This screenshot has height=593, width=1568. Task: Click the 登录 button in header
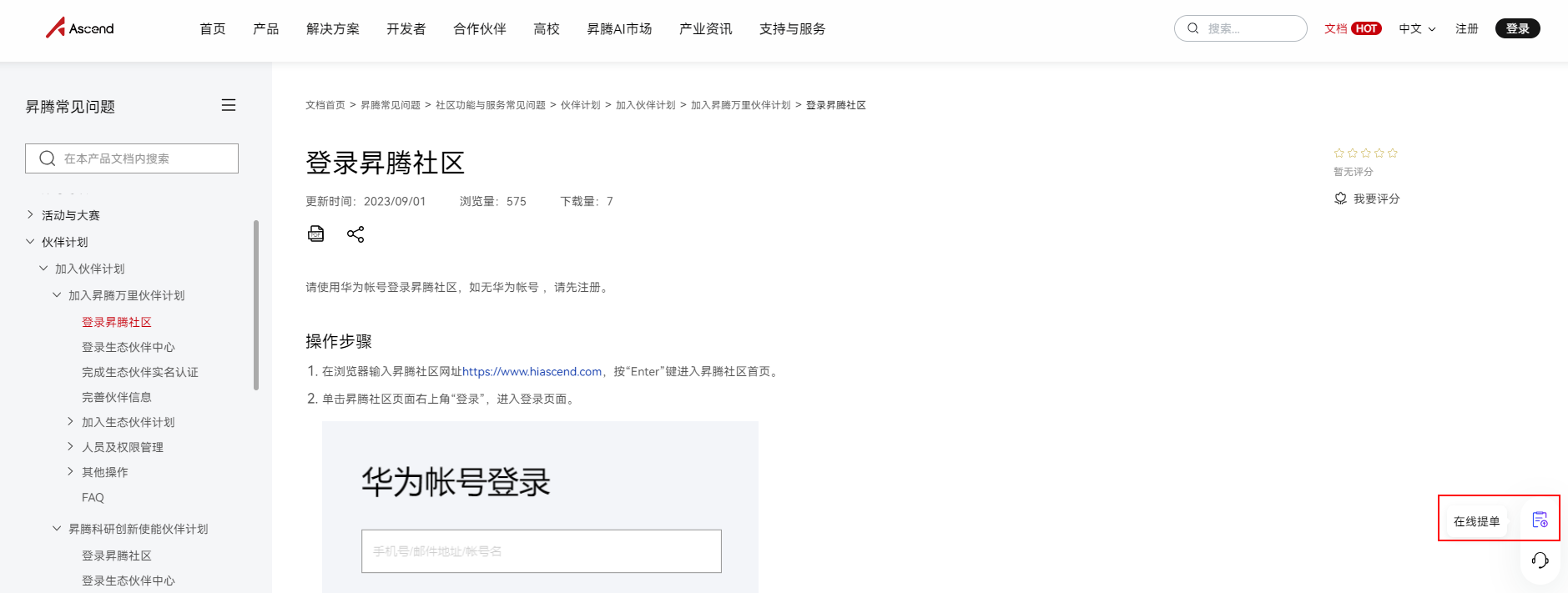point(1518,28)
